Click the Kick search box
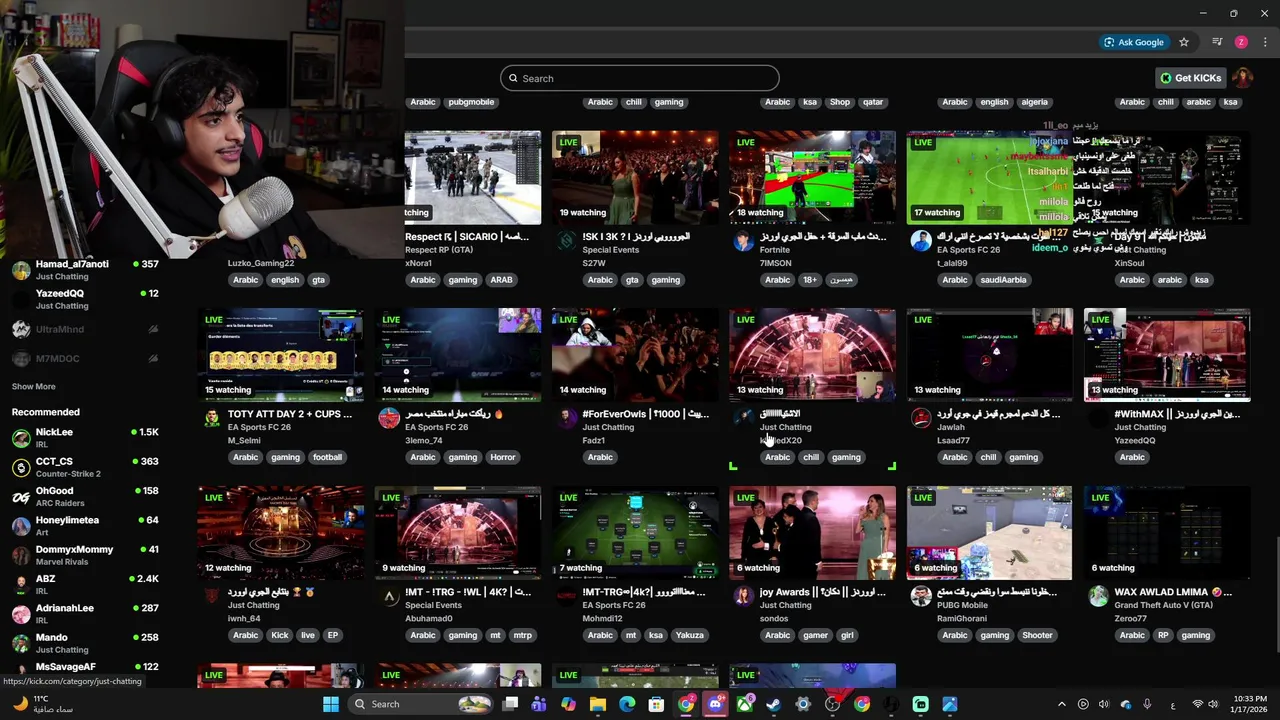This screenshot has height=720, width=1280. tap(640, 78)
